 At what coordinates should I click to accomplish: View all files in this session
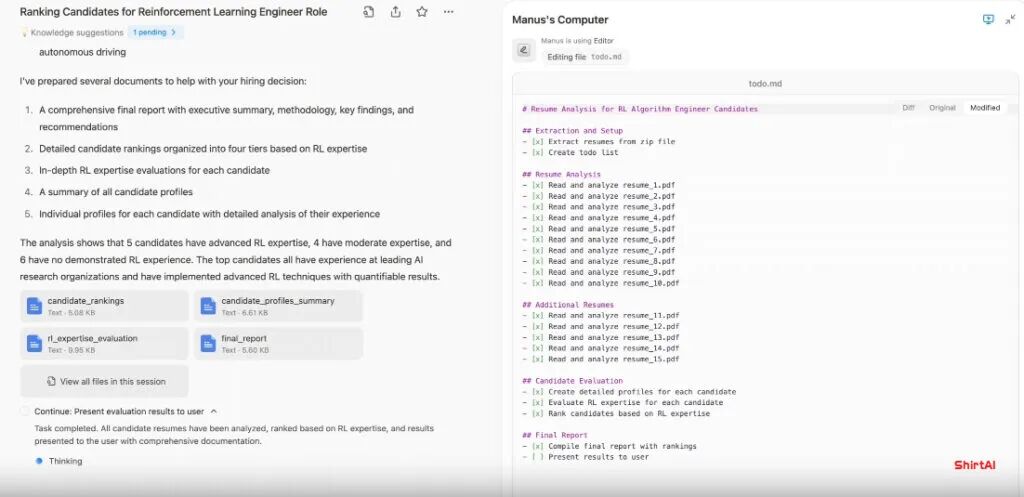pos(104,381)
